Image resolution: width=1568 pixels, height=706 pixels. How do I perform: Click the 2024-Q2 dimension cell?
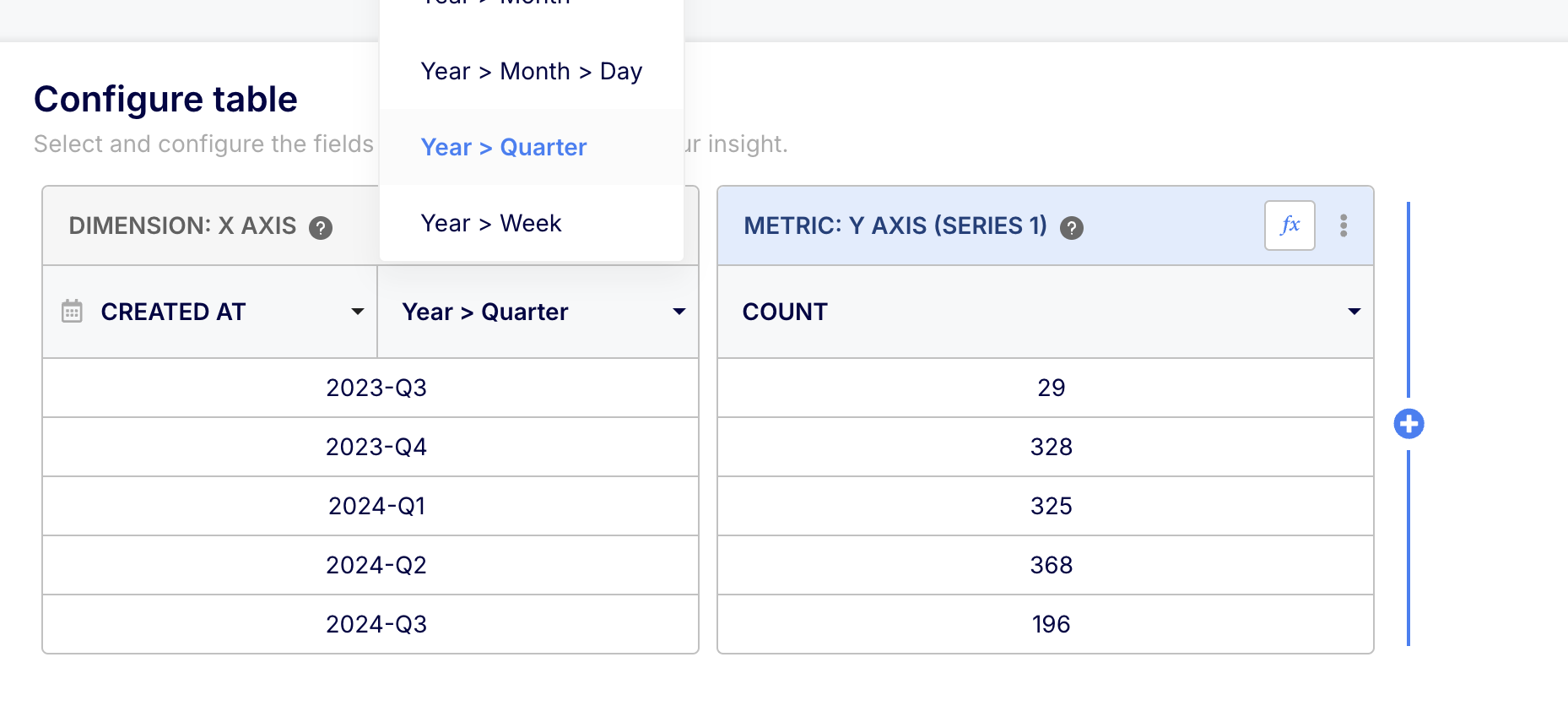376,565
